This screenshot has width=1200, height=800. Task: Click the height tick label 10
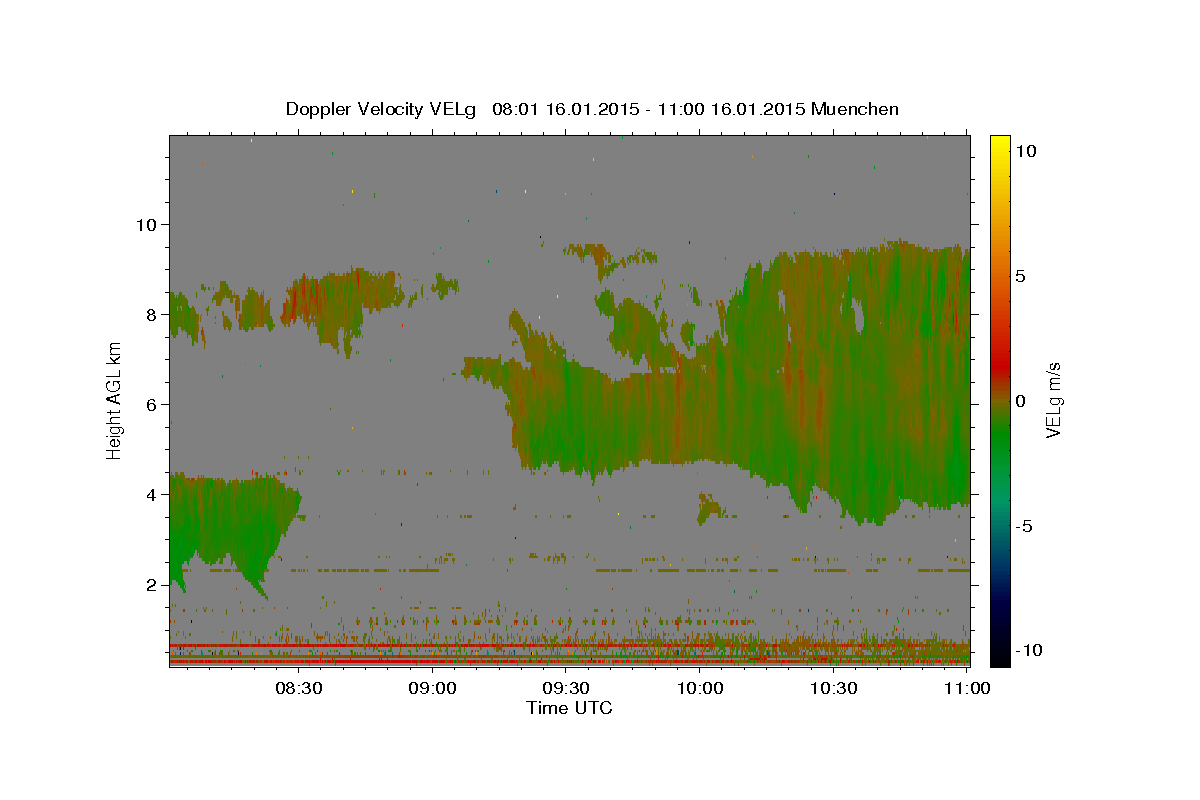(145, 224)
